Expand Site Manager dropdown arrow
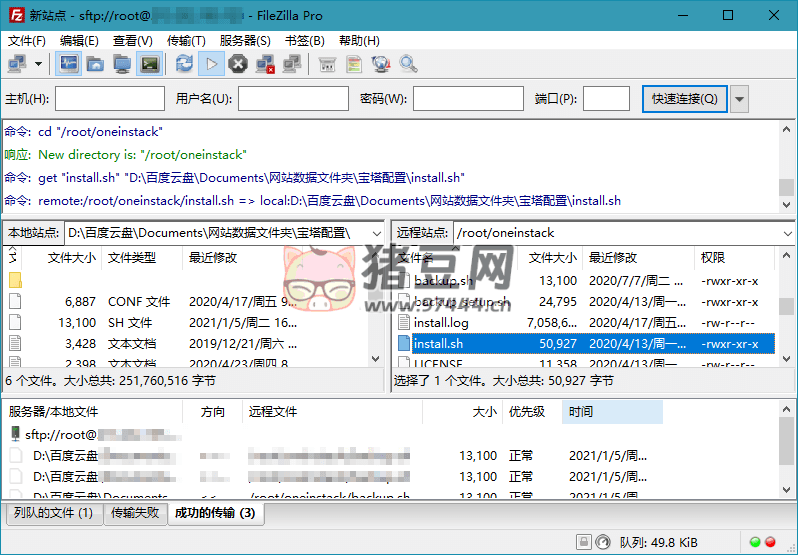 point(39,64)
